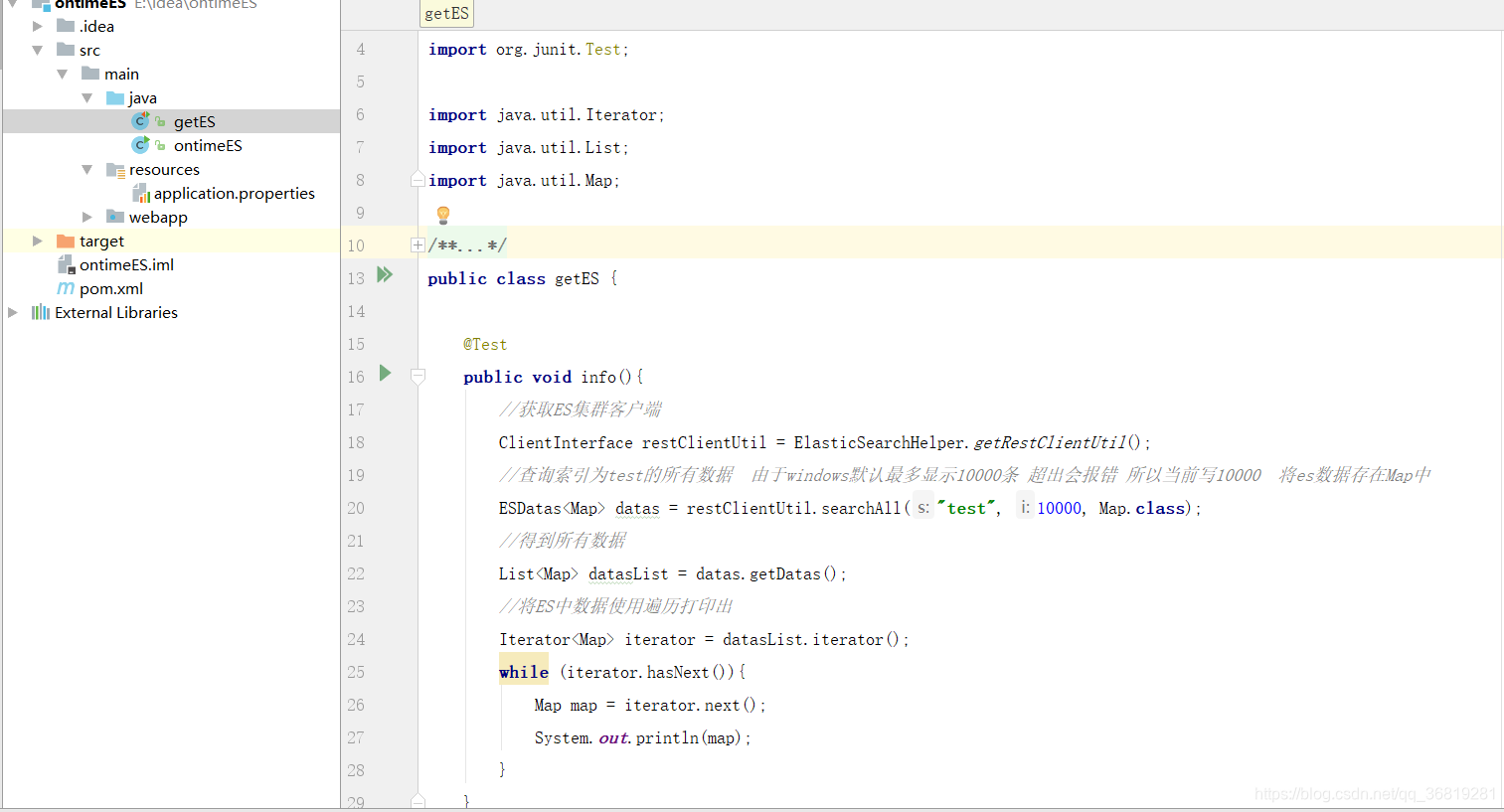The width and height of the screenshot is (1504, 812).
Task: Click the main folder icon
Action: click(x=90, y=74)
